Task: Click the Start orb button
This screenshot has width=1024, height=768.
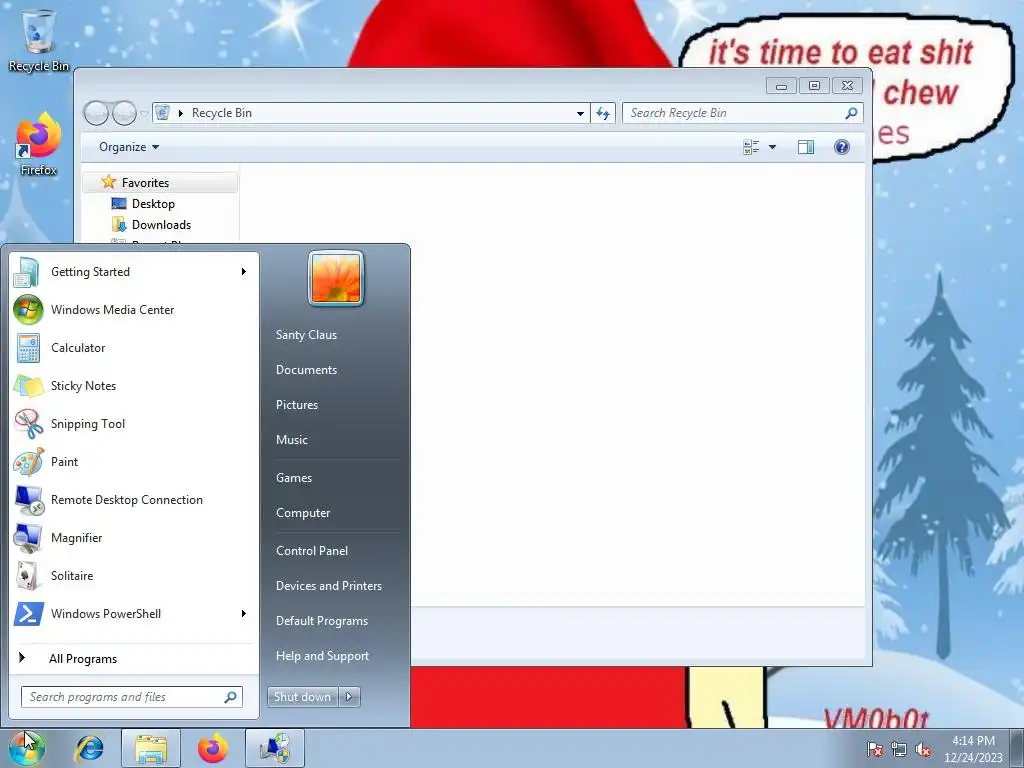Action: pos(26,748)
